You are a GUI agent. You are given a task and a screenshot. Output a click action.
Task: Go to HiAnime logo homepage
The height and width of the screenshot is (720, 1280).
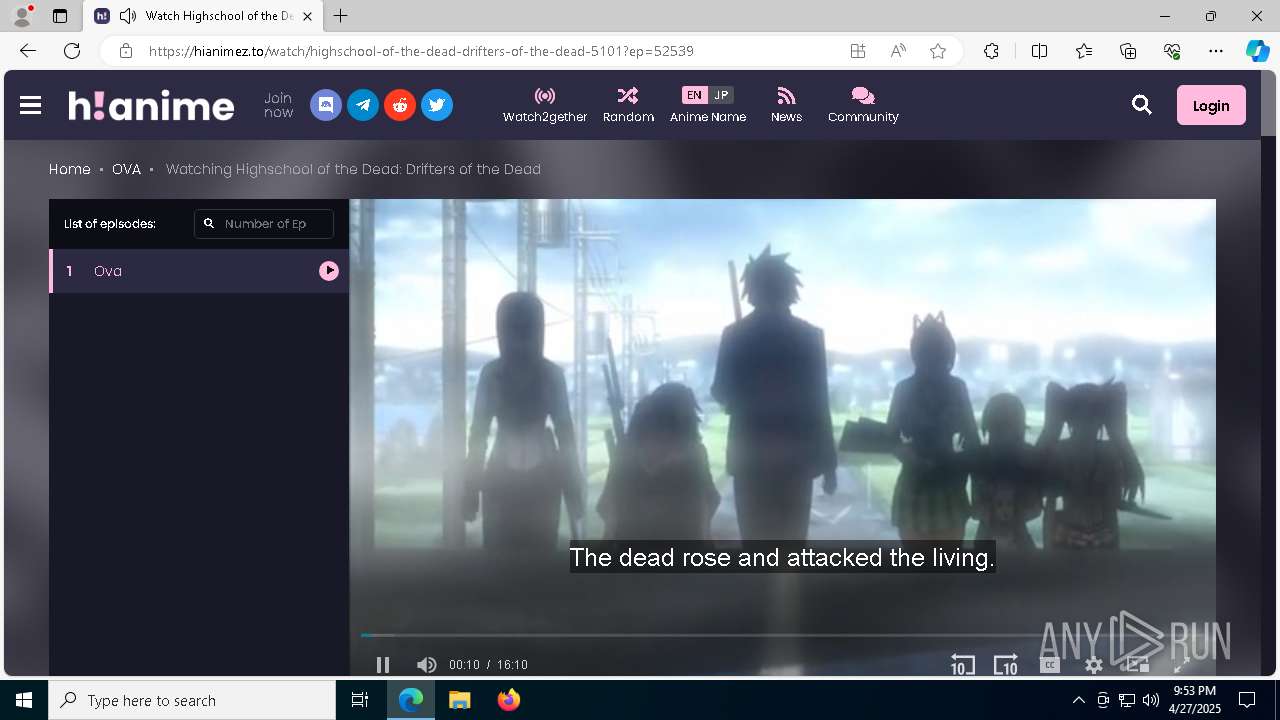[x=151, y=105]
